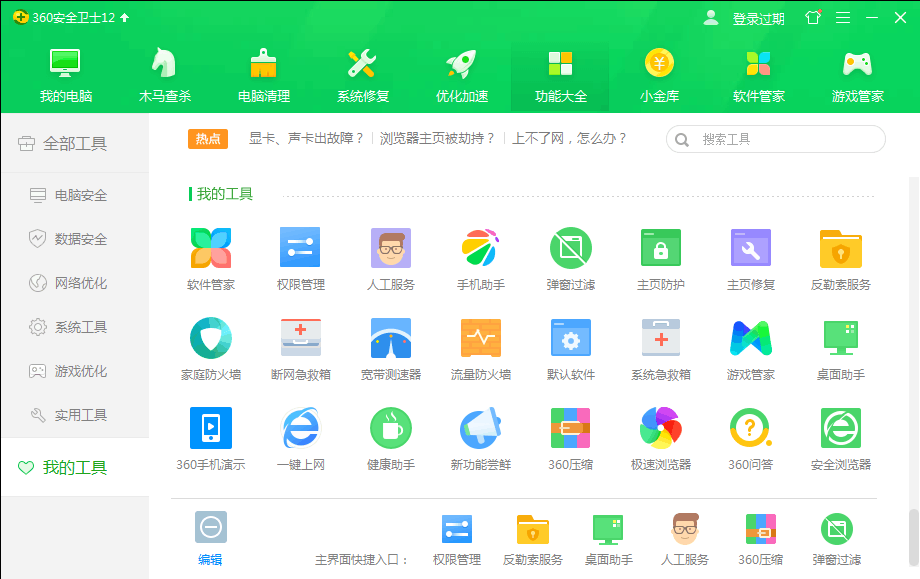
Task: Click the 上不了网，怎么办？ link
Action: [x=569, y=138]
